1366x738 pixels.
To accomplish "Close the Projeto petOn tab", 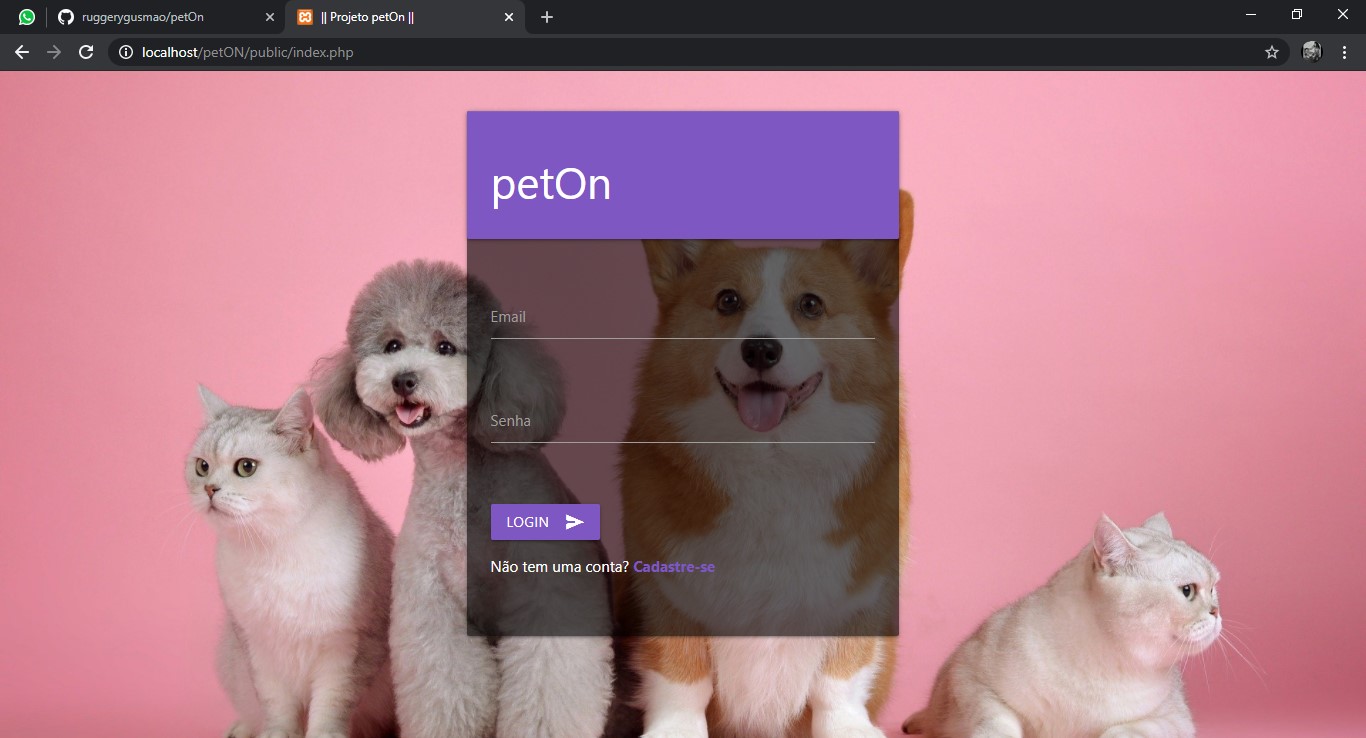I will pos(508,17).
